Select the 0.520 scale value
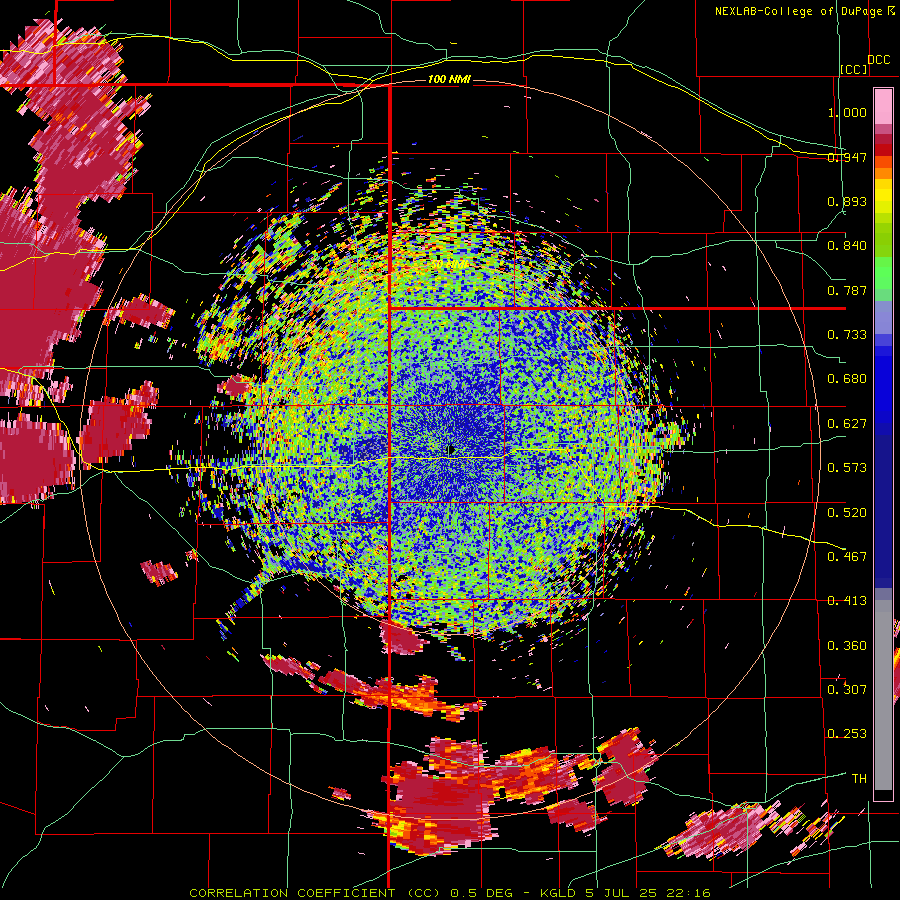Image resolution: width=900 pixels, height=900 pixels. pos(847,513)
